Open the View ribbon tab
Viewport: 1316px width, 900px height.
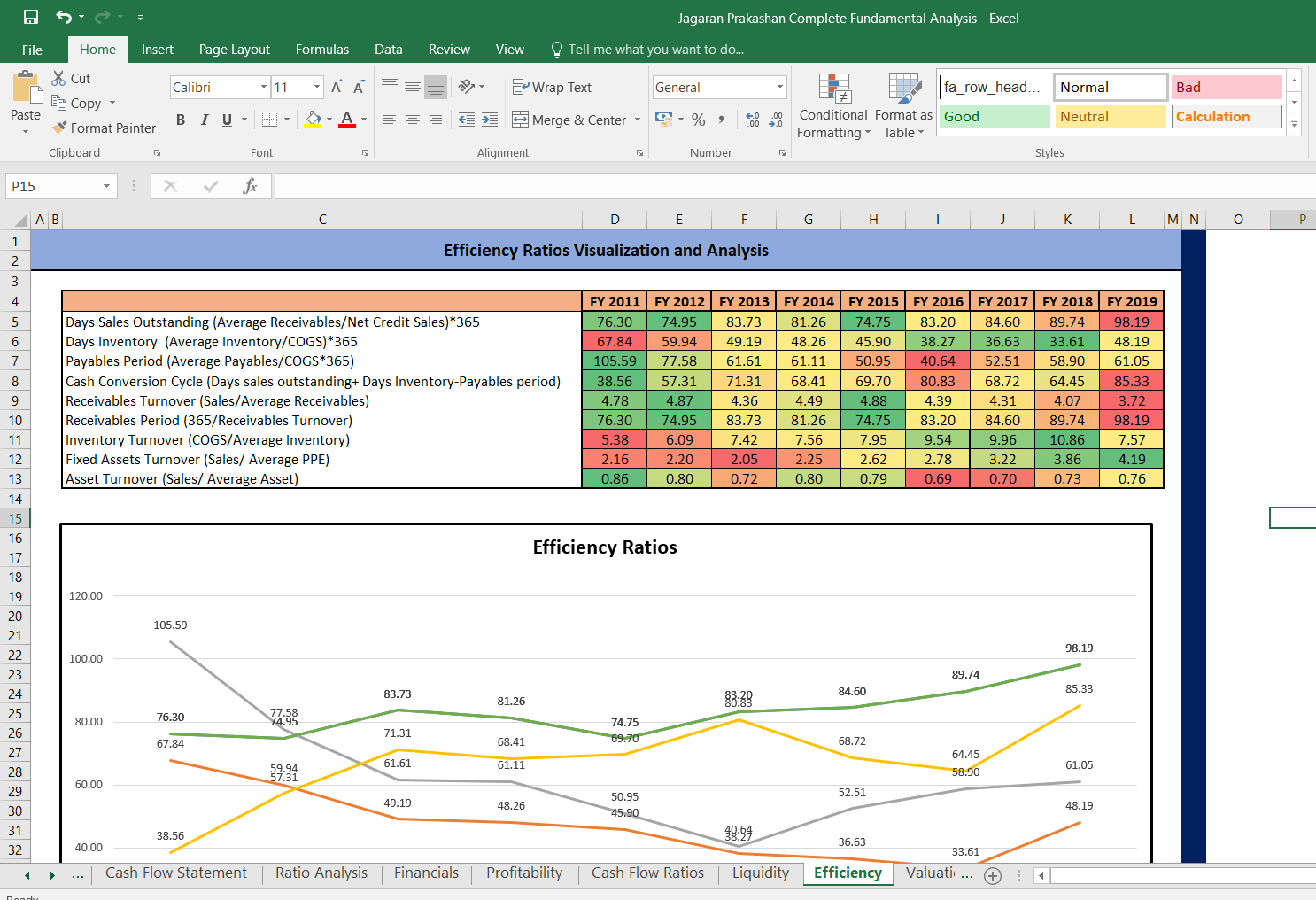tap(510, 50)
